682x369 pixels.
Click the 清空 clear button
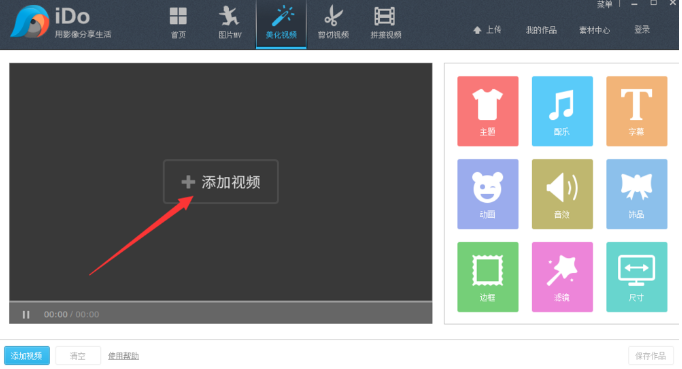tap(78, 356)
